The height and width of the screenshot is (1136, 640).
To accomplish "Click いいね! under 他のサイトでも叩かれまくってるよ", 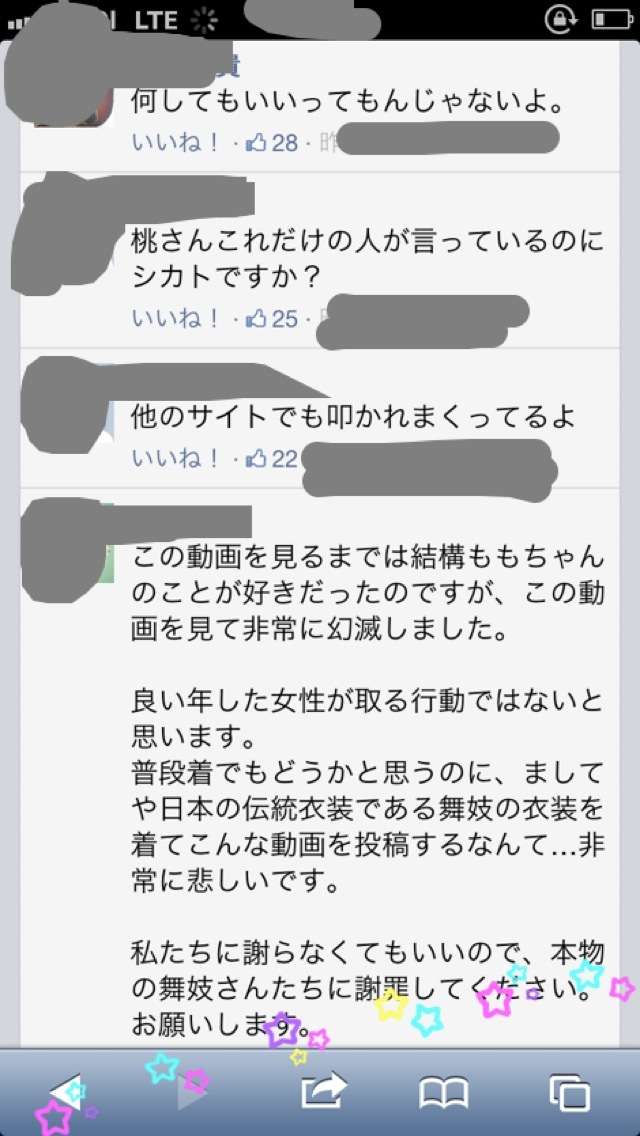I will pos(176,459).
